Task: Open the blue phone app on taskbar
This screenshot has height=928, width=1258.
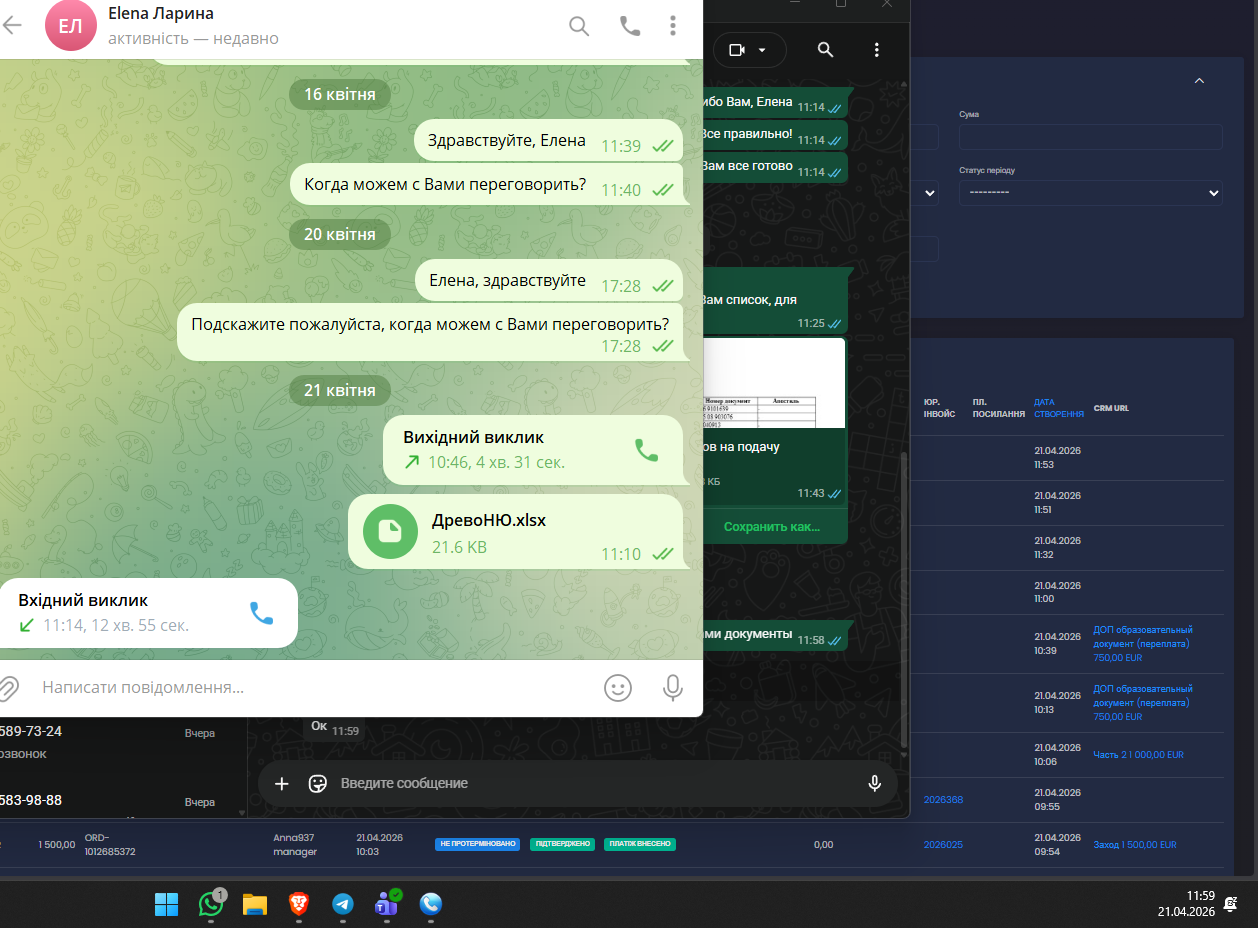Action: click(431, 904)
